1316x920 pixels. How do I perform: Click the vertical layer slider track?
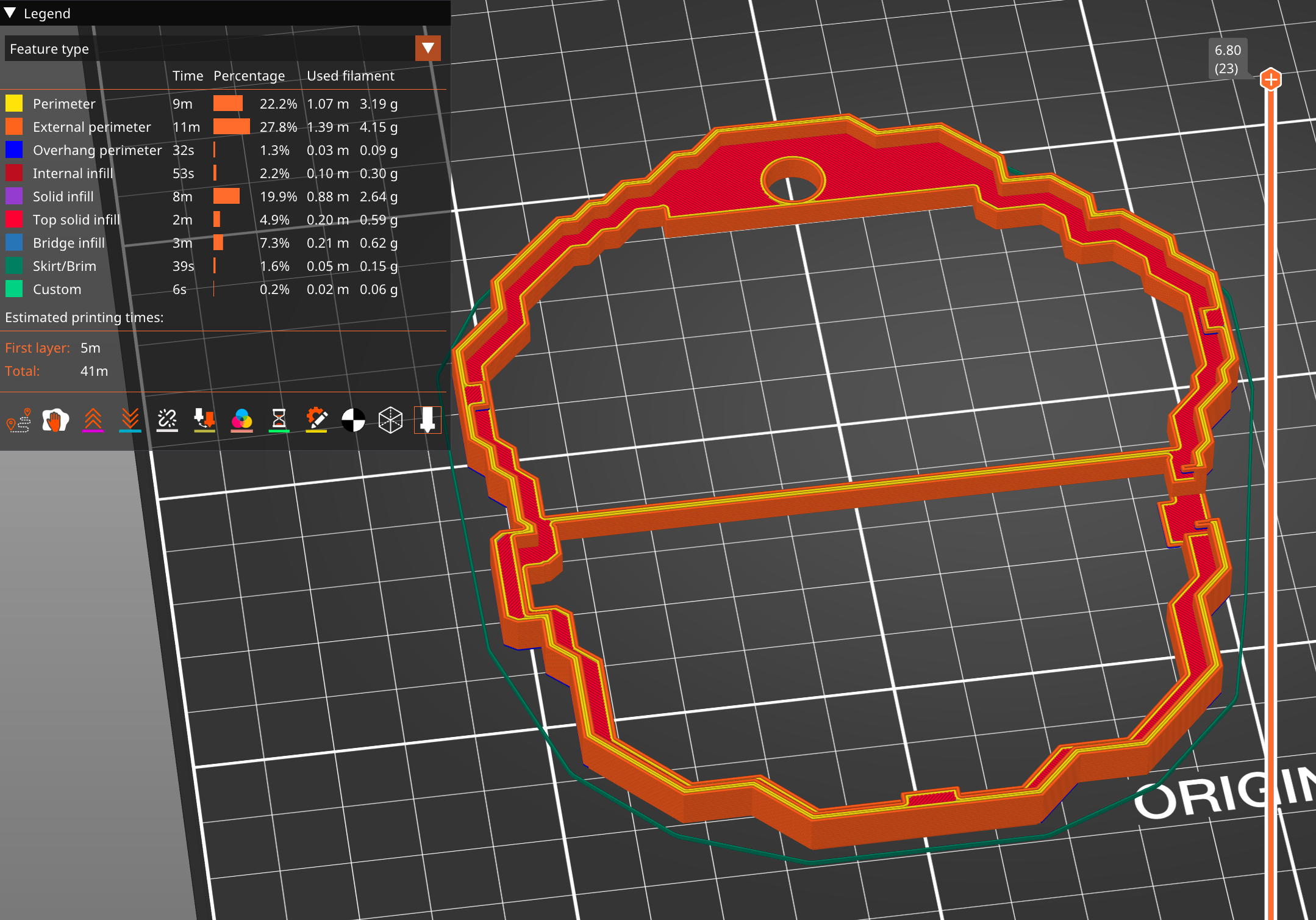pyautogui.click(x=1271, y=500)
